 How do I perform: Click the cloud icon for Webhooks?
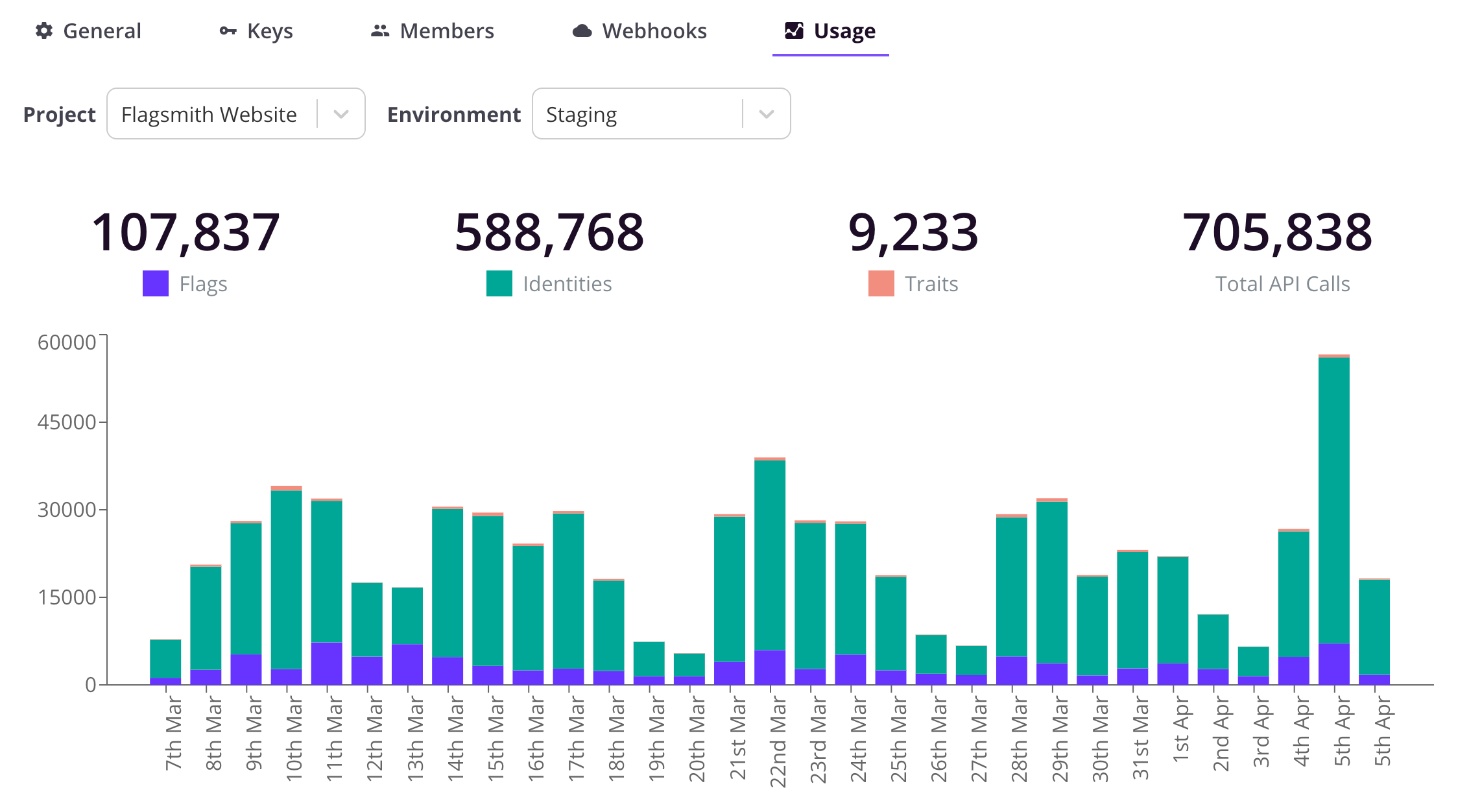coord(582,30)
